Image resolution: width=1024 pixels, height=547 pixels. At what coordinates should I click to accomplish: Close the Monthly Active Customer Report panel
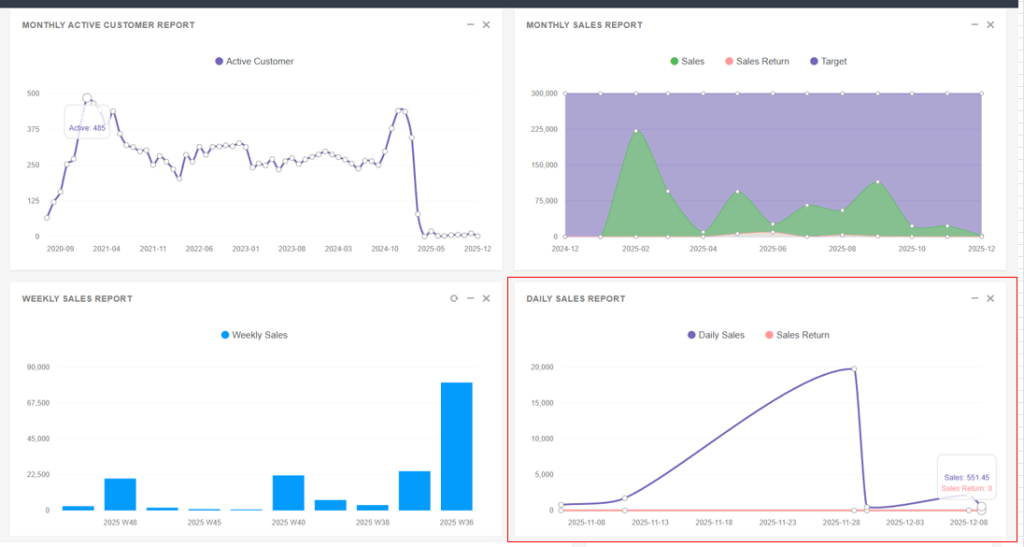coord(486,24)
